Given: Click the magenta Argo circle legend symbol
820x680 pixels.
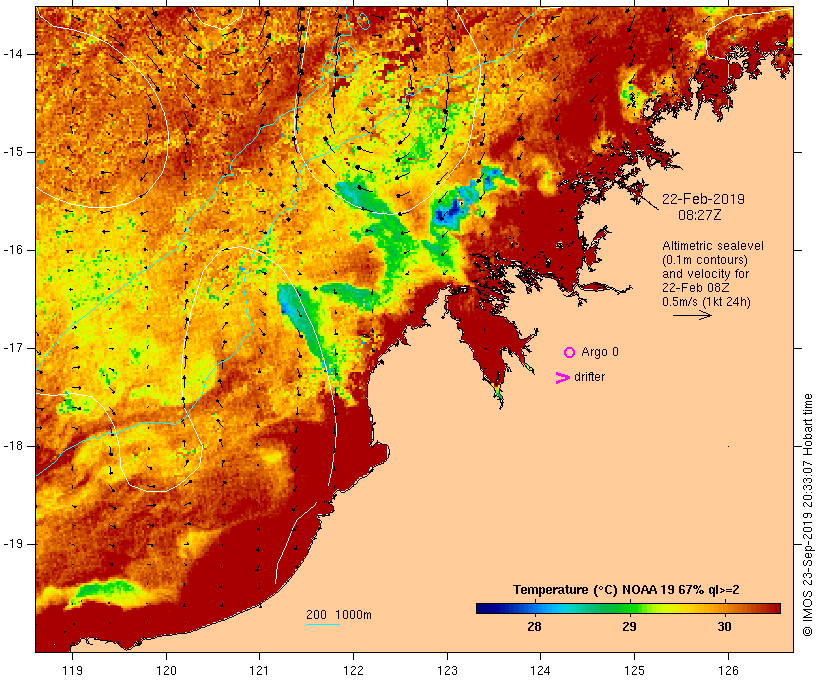Looking at the screenshot, I should pos(570,353).
